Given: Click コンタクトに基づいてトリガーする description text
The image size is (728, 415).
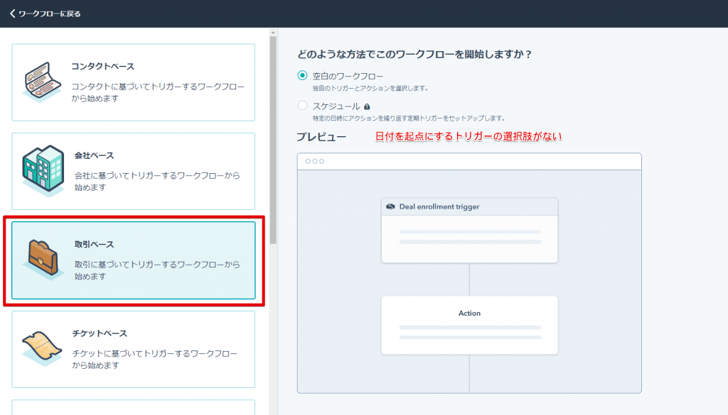Looking at the screenshot, I should pos(157,92).
